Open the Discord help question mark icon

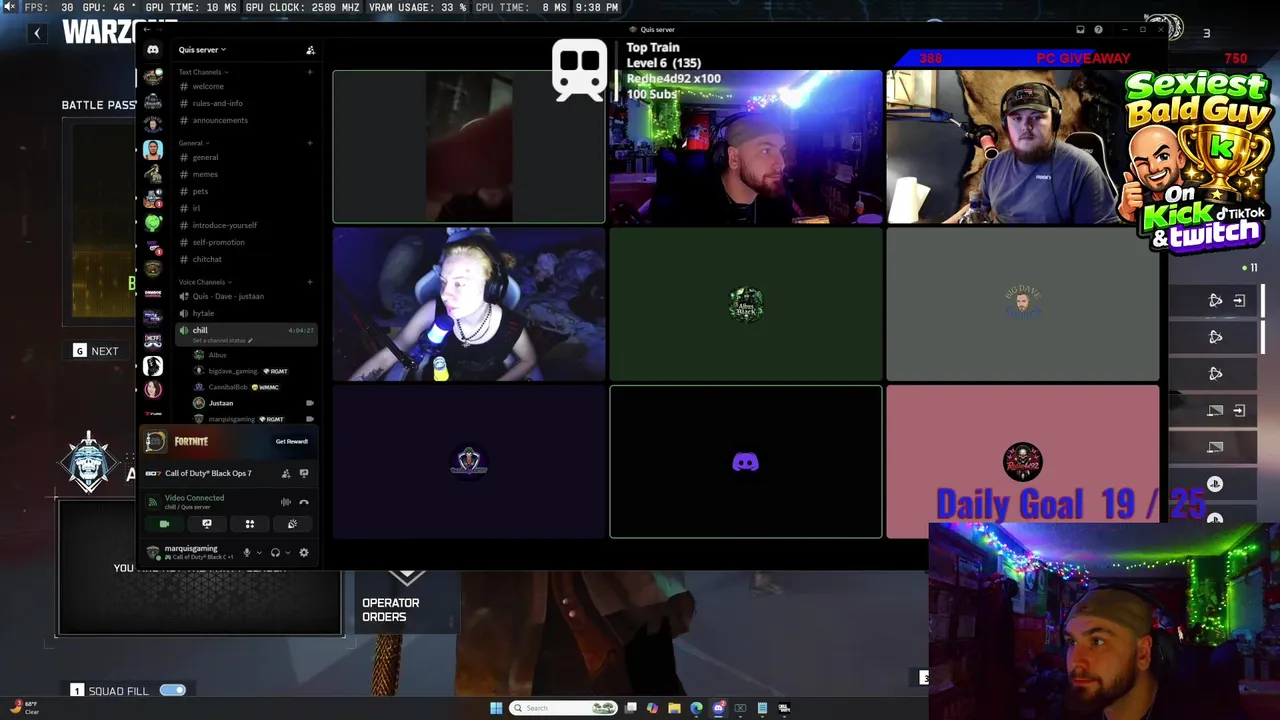click(1098, 29)
